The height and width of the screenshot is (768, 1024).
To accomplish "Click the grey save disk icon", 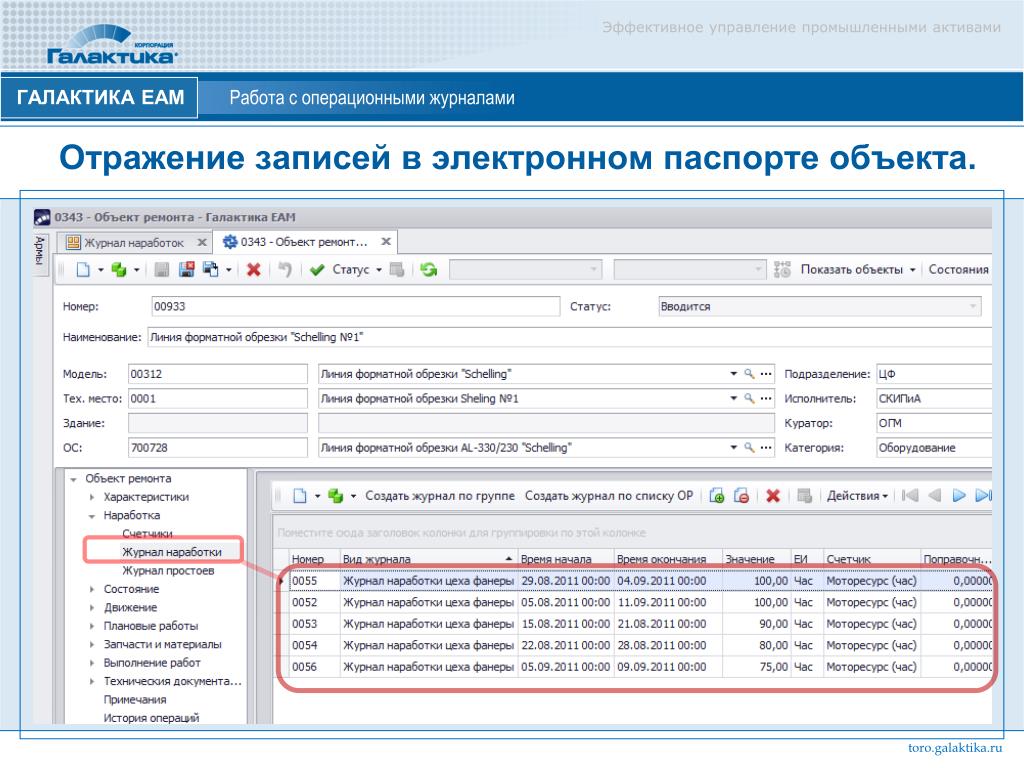I will [x=161, y=270].
